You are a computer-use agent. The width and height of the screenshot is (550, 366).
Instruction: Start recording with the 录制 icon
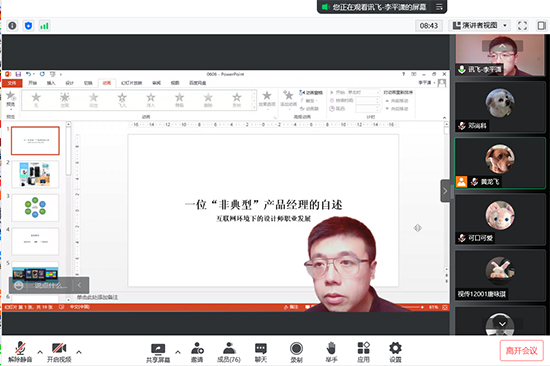(x=296, y=352)
